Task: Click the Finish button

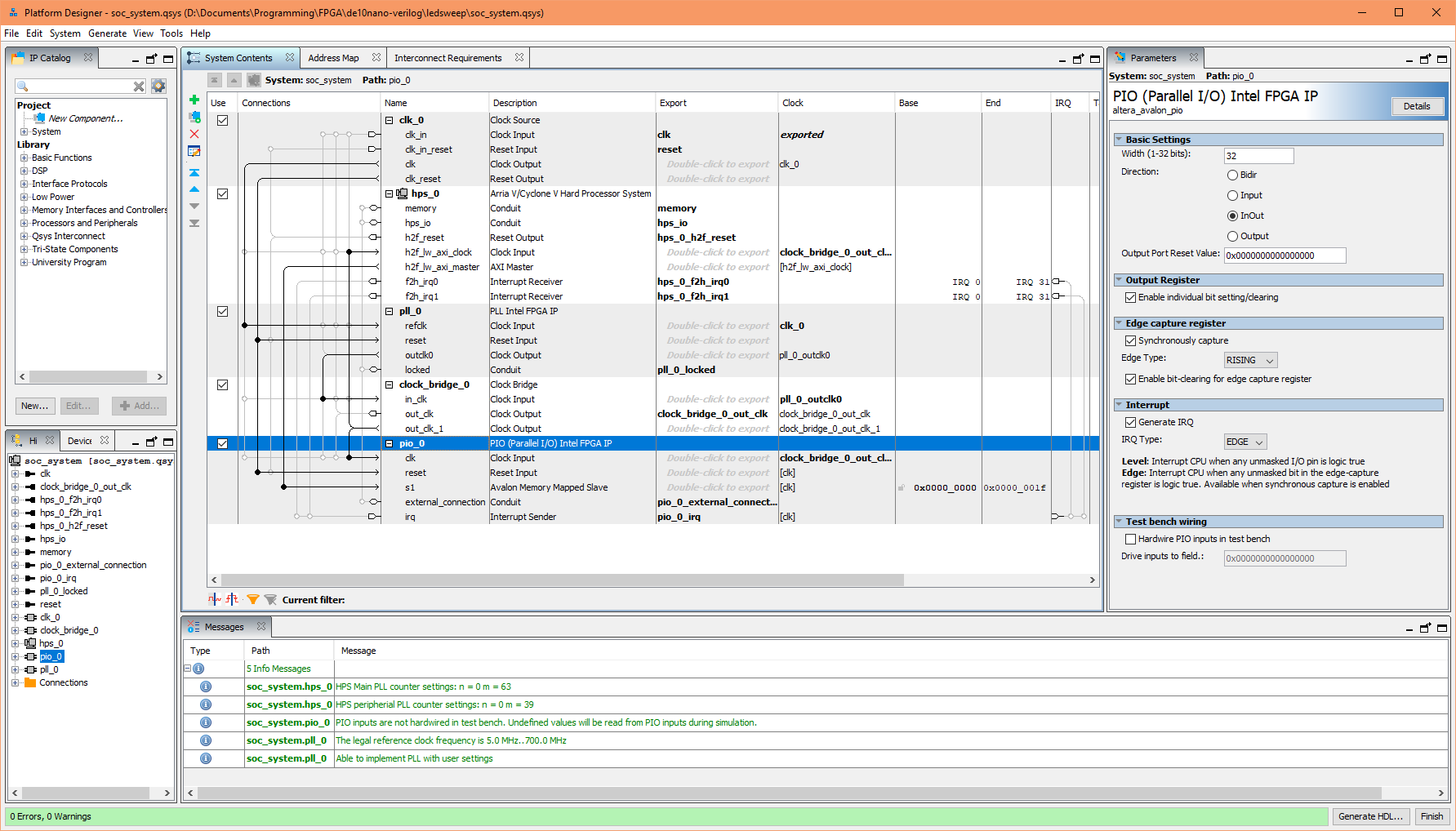Action: 1432,816
